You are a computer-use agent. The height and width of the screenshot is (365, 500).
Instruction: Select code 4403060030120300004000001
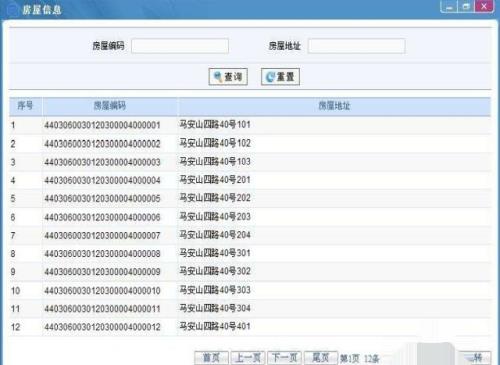pos(102,125)
